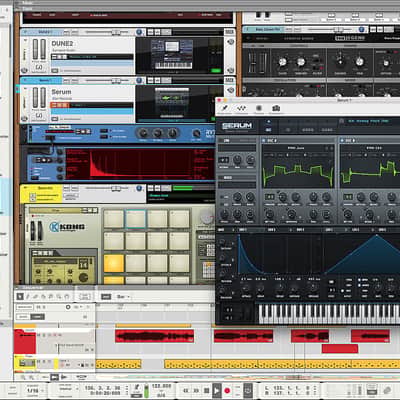Click Serum's preset name display

[368, 121]
